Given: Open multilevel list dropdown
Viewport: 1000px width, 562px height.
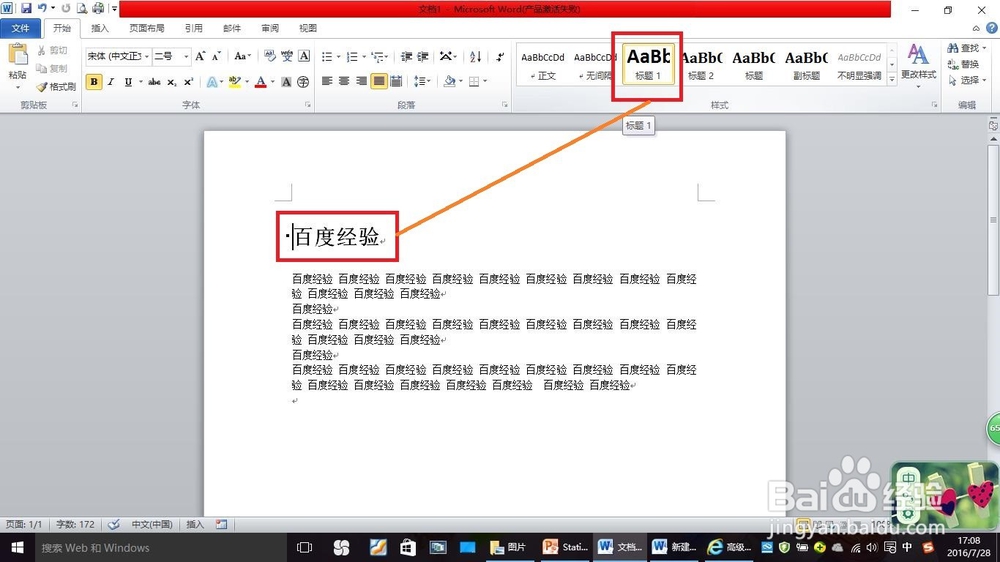Looking at the screenshot, I should click(379, 57).
